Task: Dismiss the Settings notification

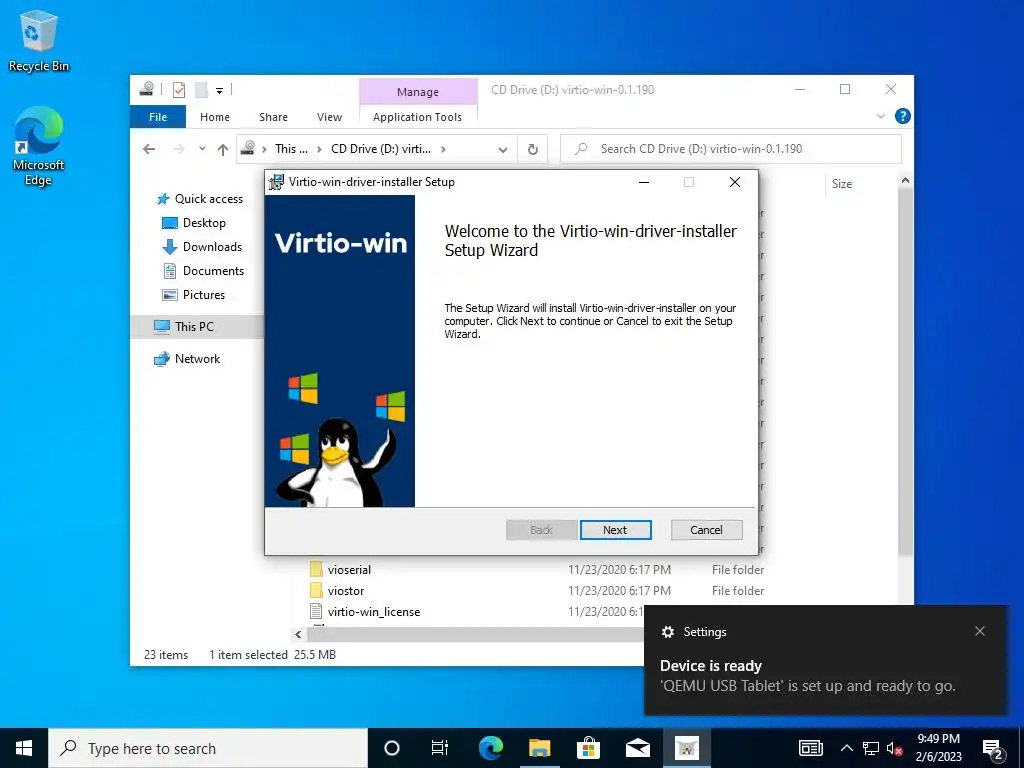Action: [x=980, y=631]
